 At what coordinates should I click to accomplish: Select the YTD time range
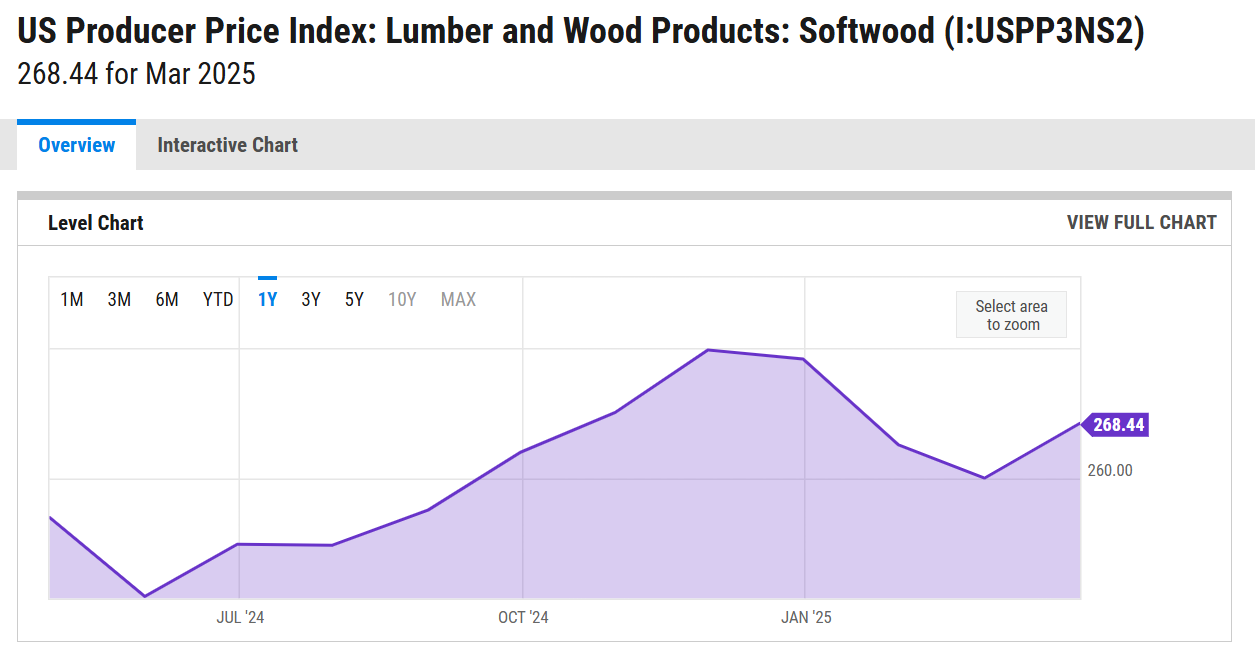pos(216,298)
